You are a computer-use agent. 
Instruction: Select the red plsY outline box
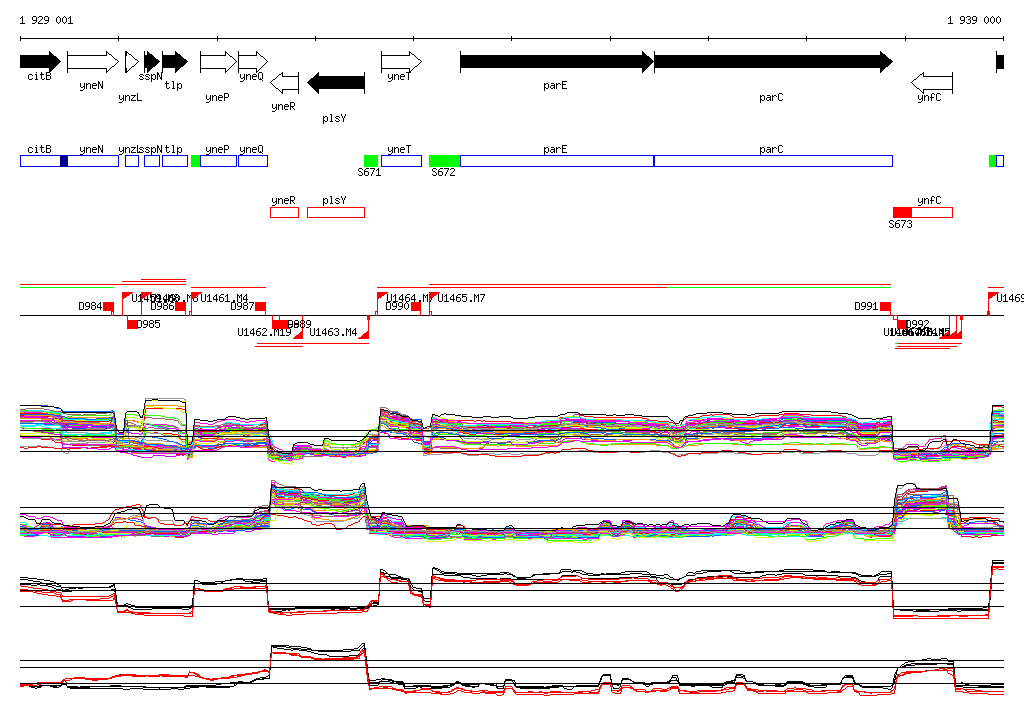336,212
